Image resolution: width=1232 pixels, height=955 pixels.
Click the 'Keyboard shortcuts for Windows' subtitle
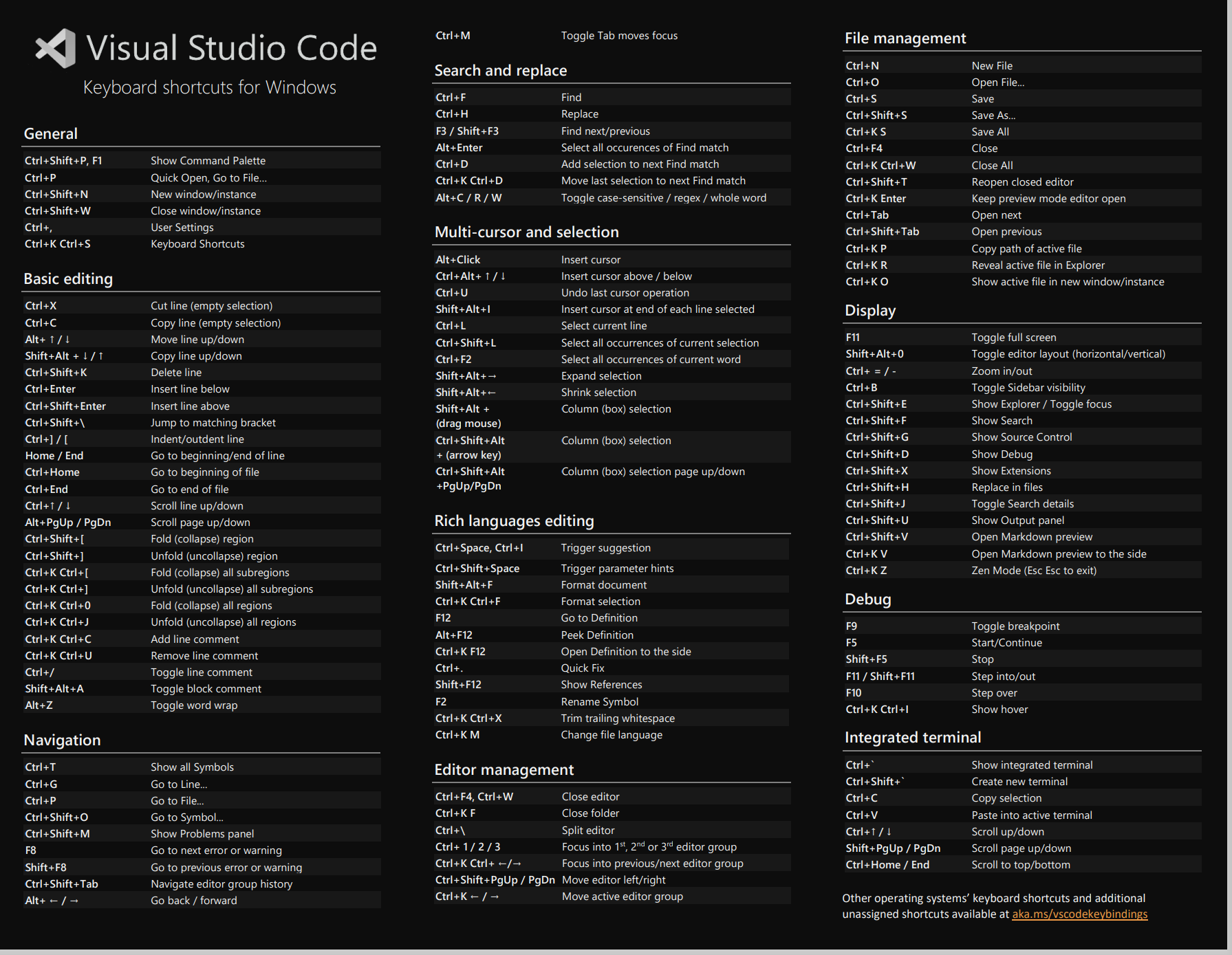pos(210,87)
